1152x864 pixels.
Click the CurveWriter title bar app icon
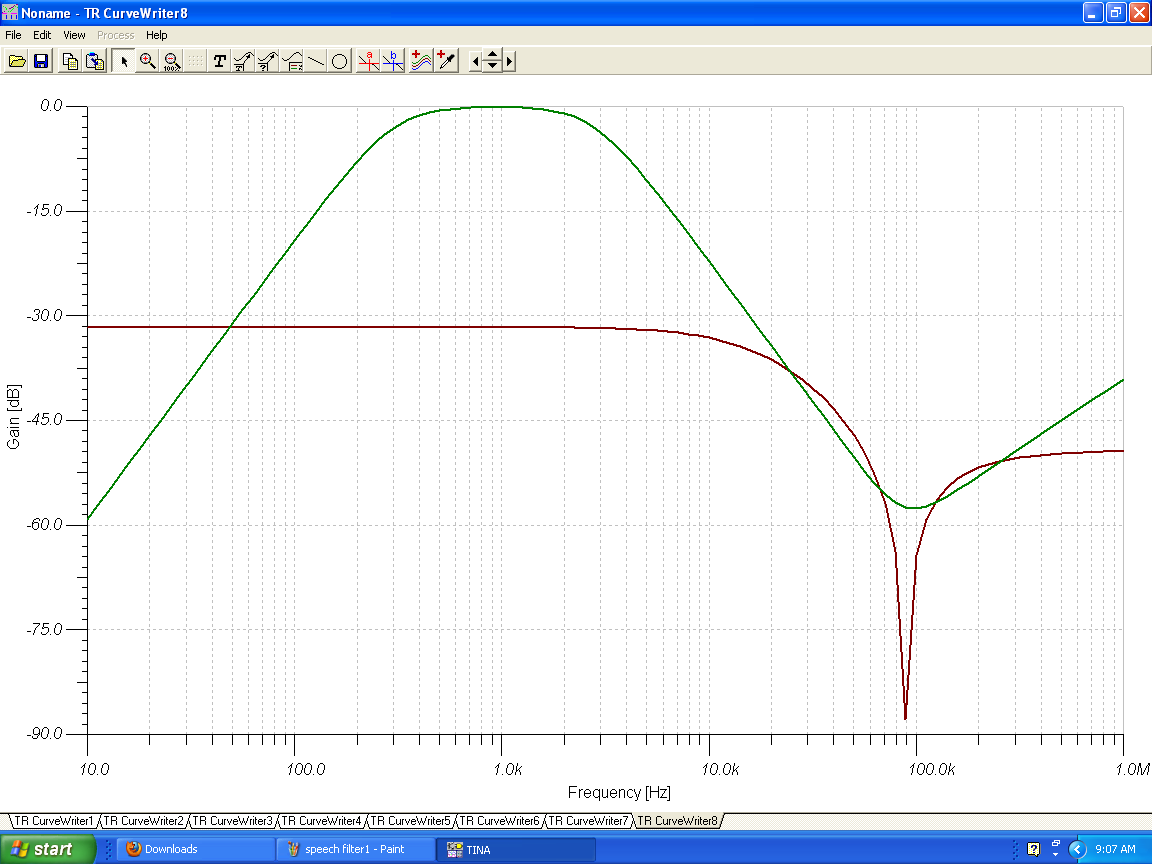point(10,12)
